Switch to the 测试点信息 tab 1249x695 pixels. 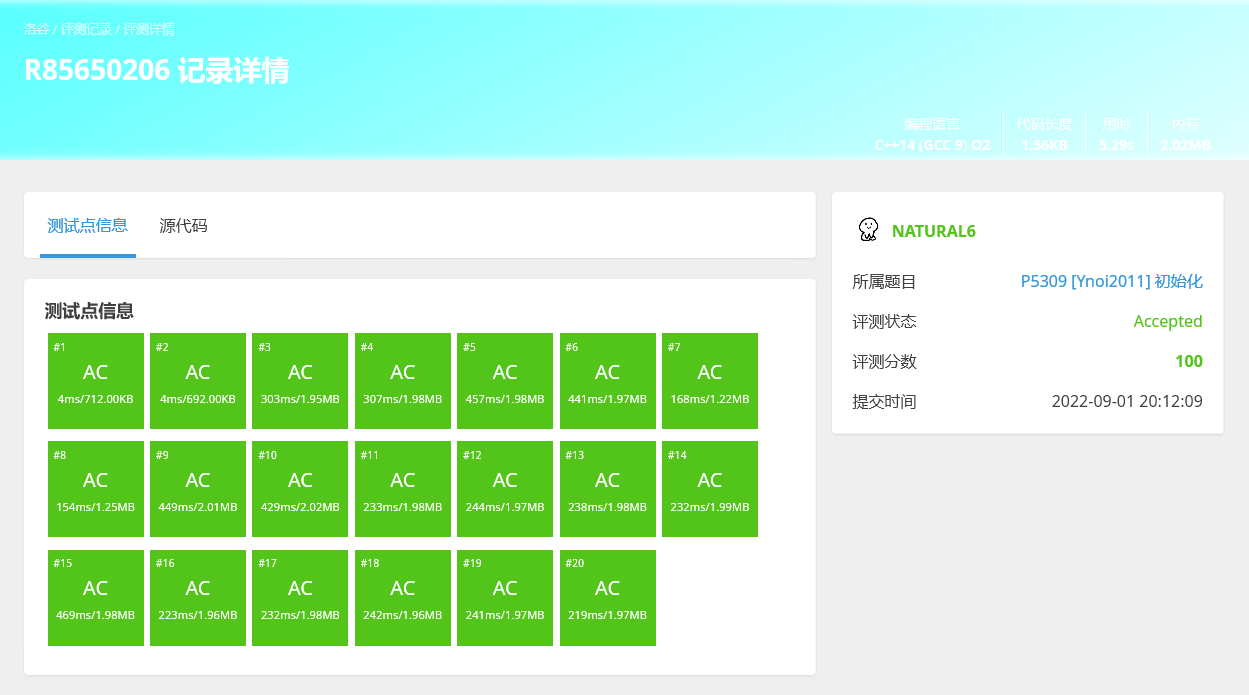pos(88,225)
